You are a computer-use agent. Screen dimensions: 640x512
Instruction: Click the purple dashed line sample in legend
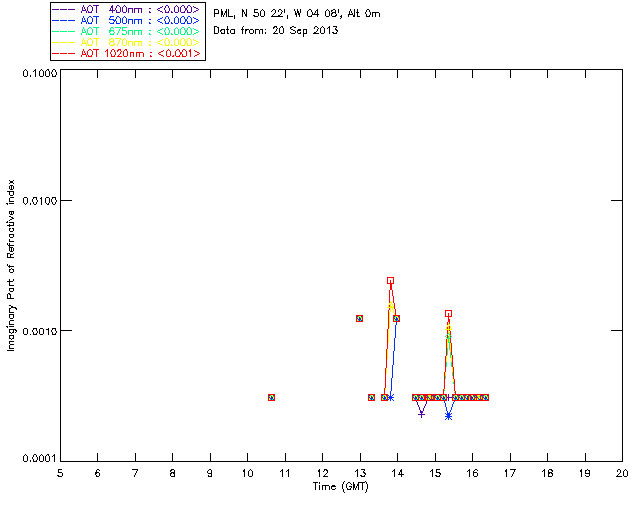[64, 9]
